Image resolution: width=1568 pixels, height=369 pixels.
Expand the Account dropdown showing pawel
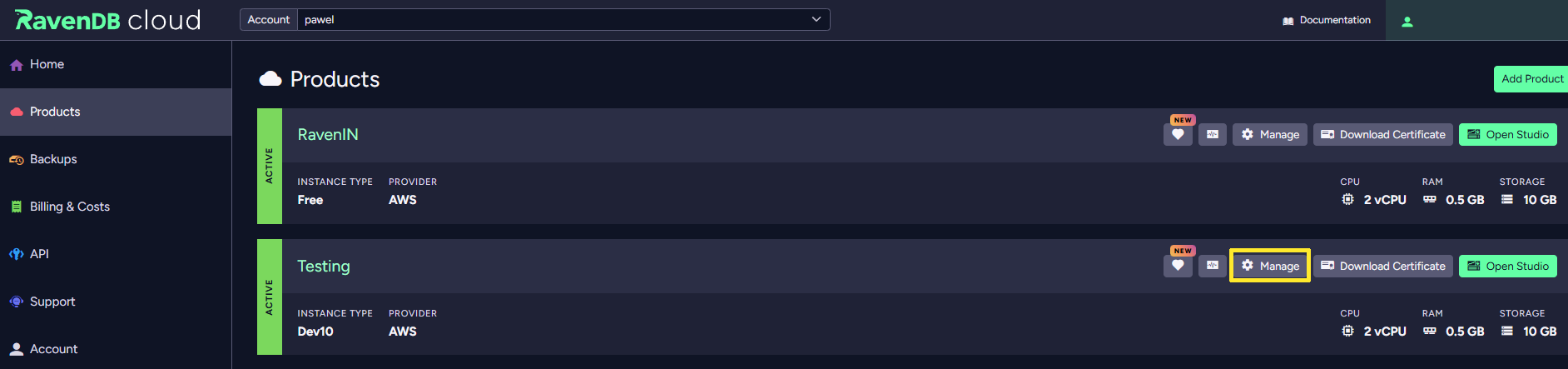pos(563,20)
